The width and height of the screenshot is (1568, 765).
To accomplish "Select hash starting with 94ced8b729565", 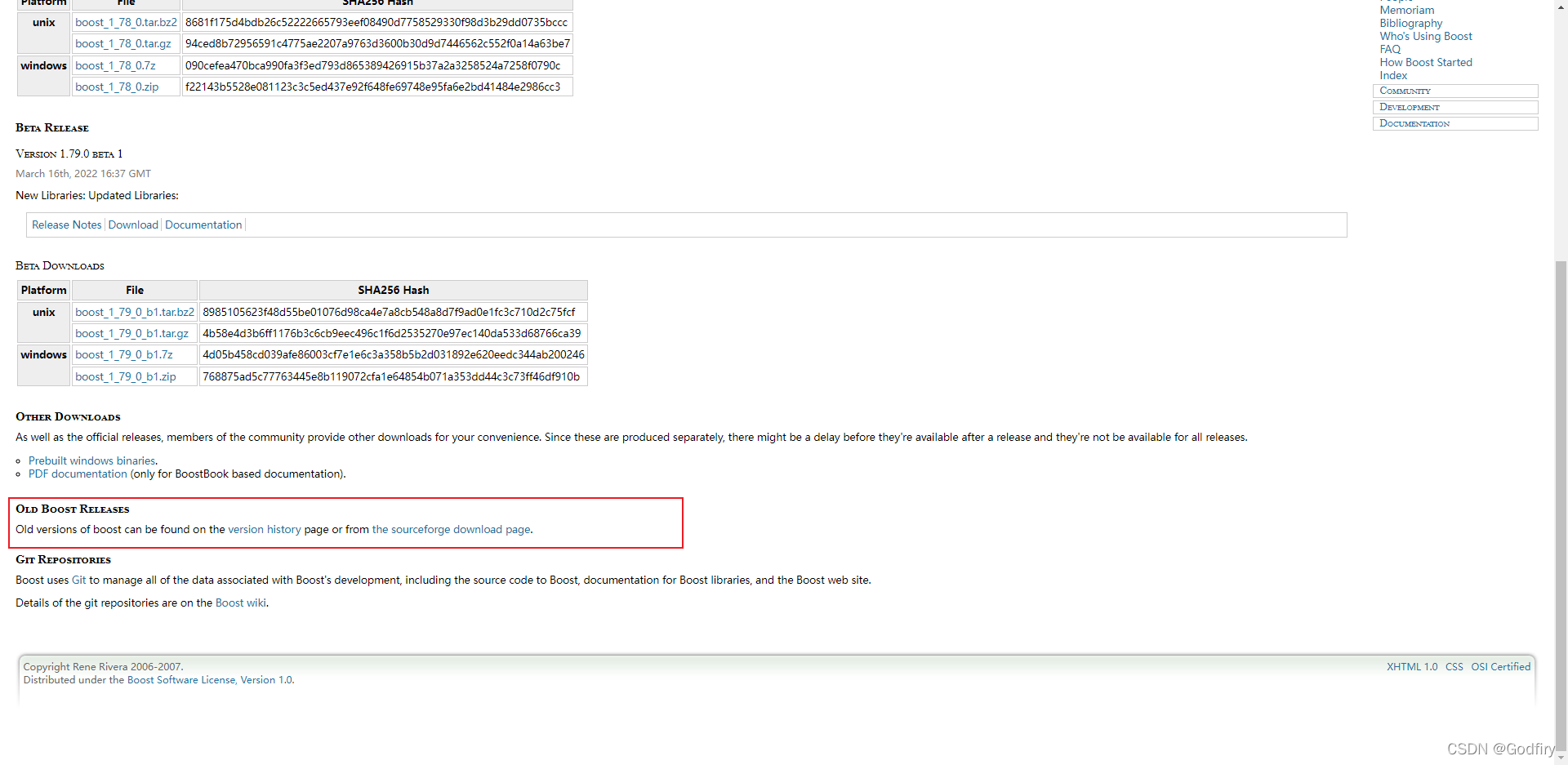I will tap(377, 43).
